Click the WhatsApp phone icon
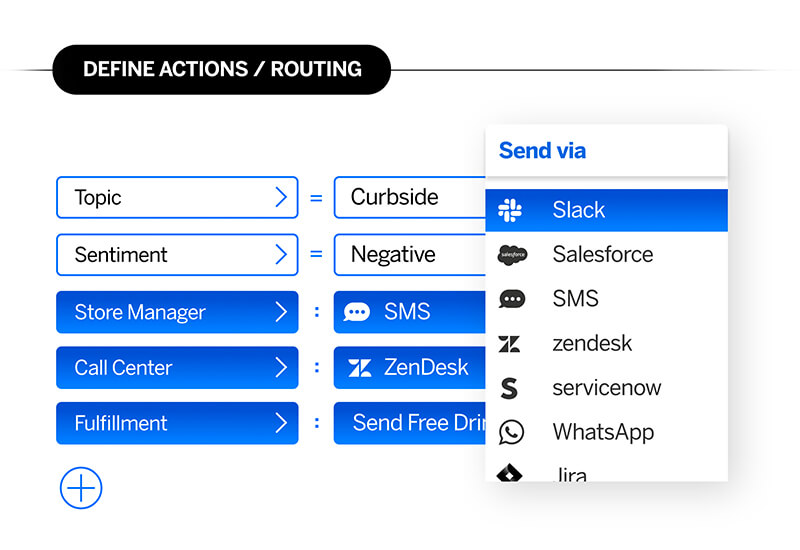The height and width of the screenshot is (550, 800). pyautogui.click(x=511, y=432)
